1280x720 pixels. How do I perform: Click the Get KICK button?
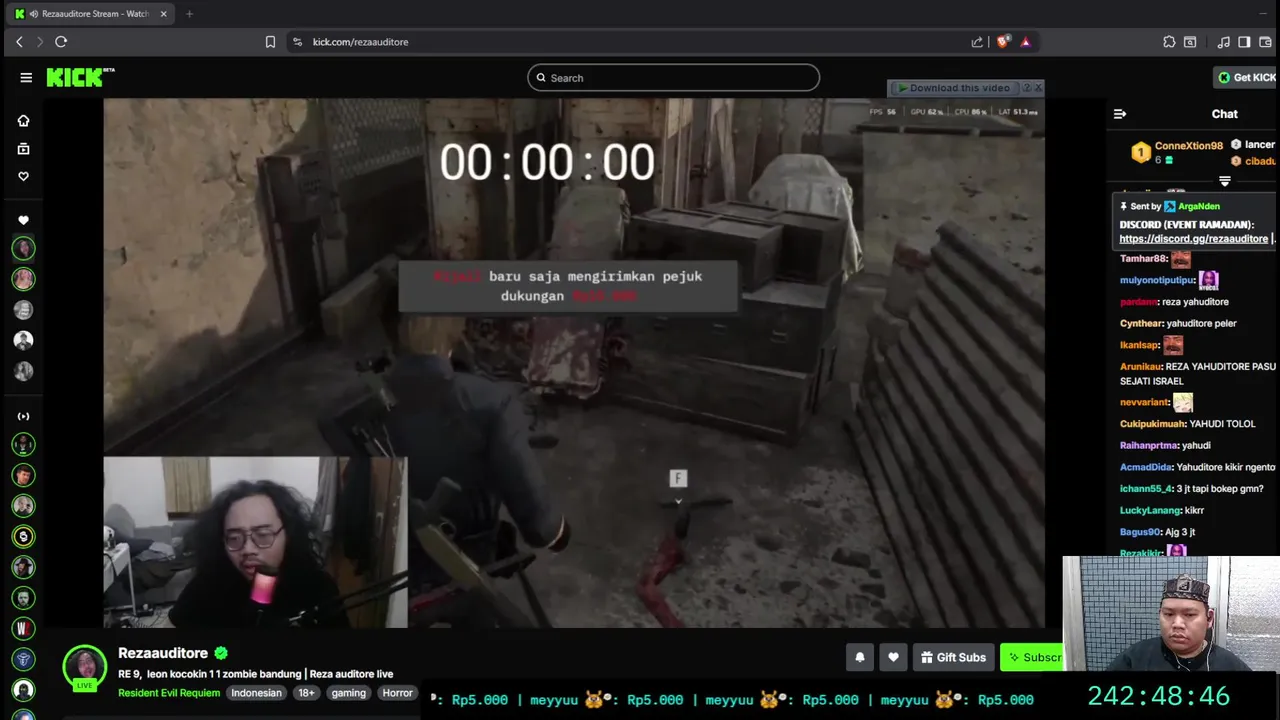coord(1246,77)
